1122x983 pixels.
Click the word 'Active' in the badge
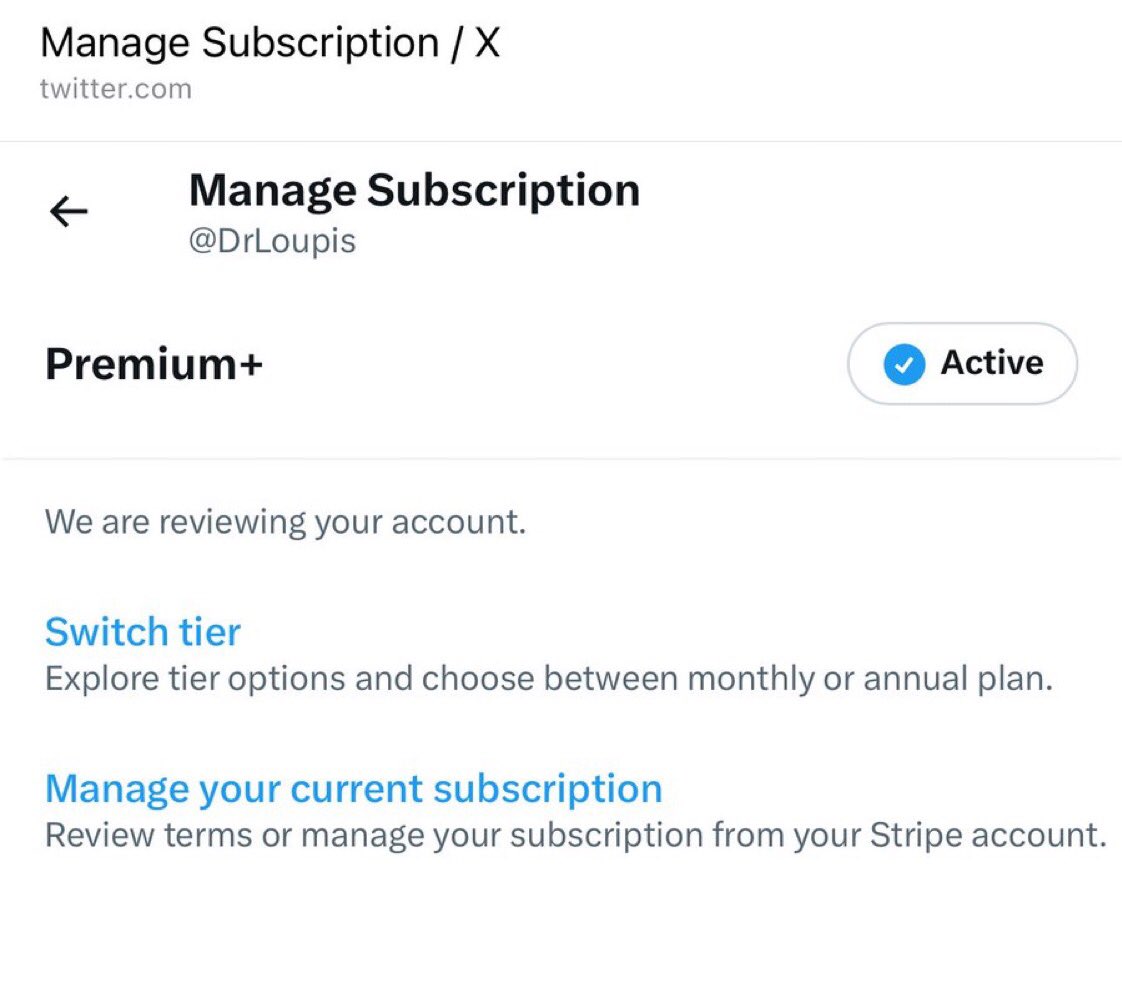[x=991, y=363]
